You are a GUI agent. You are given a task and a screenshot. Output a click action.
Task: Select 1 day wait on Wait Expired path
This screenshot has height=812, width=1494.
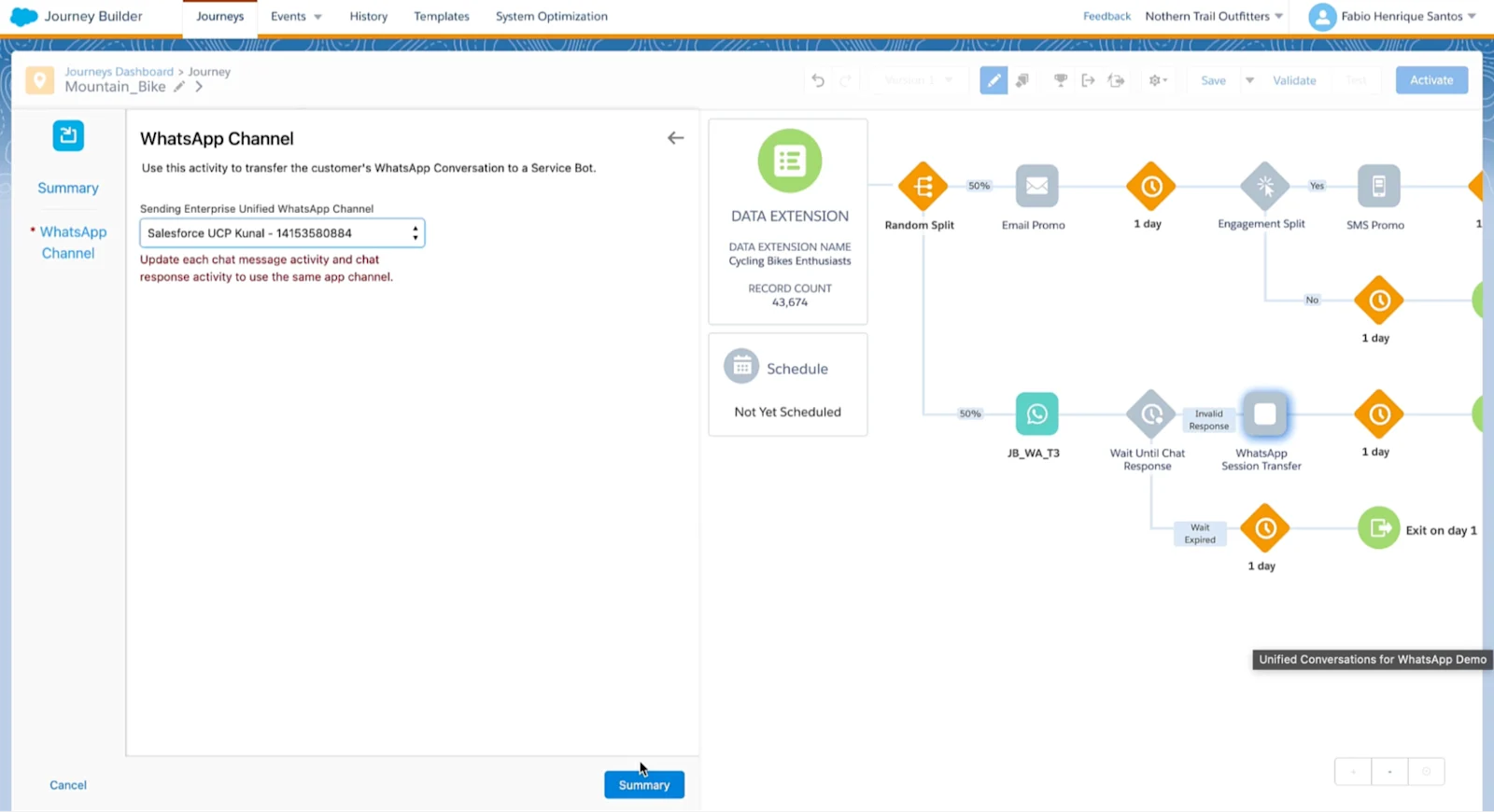pyautogui.click(x=1264, y=528)
